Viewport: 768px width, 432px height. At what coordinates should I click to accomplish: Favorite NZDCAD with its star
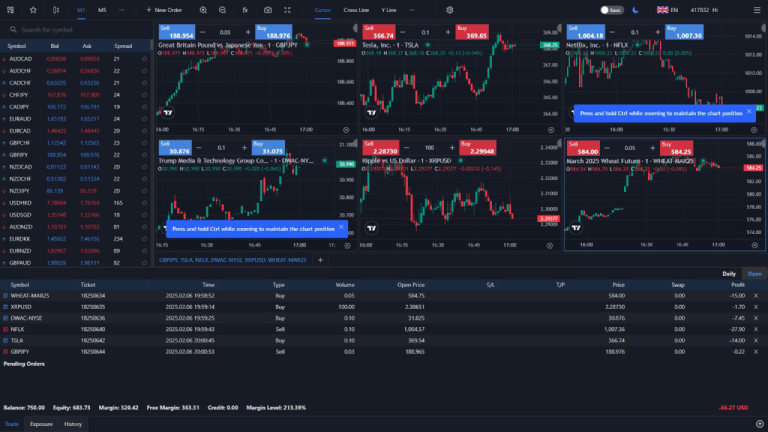pyautogui.click(x=144, y=167)
